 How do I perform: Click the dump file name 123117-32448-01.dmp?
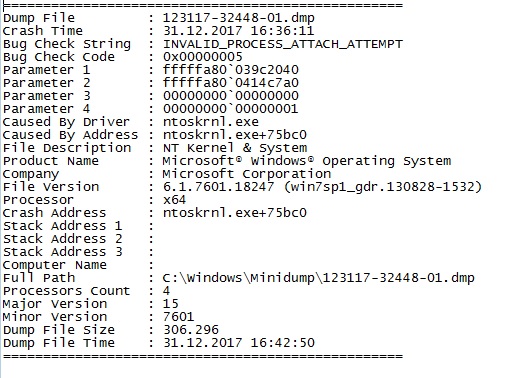[x=239, y=18]
